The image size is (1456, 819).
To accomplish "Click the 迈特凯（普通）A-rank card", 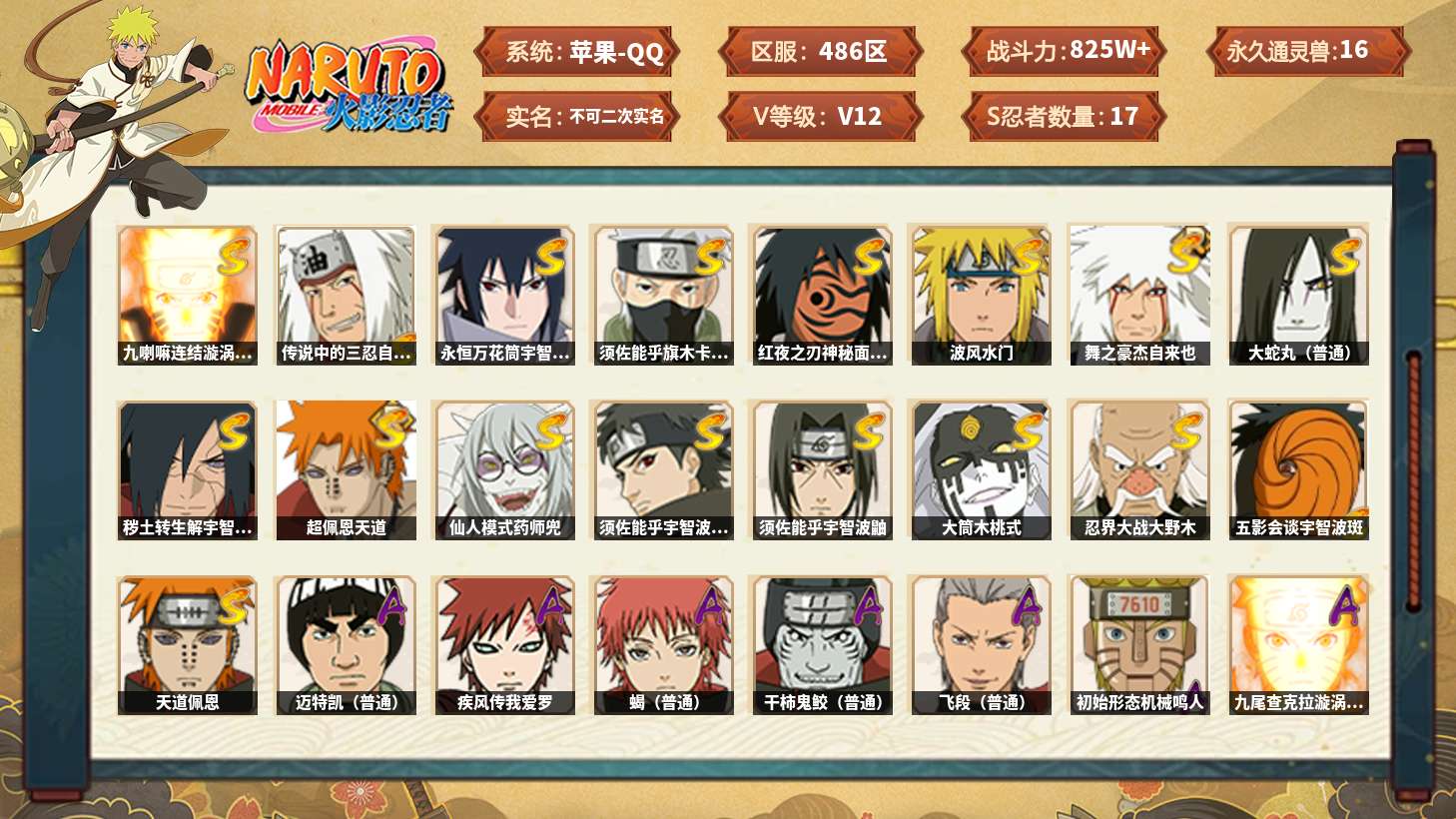I will point(346,645).
